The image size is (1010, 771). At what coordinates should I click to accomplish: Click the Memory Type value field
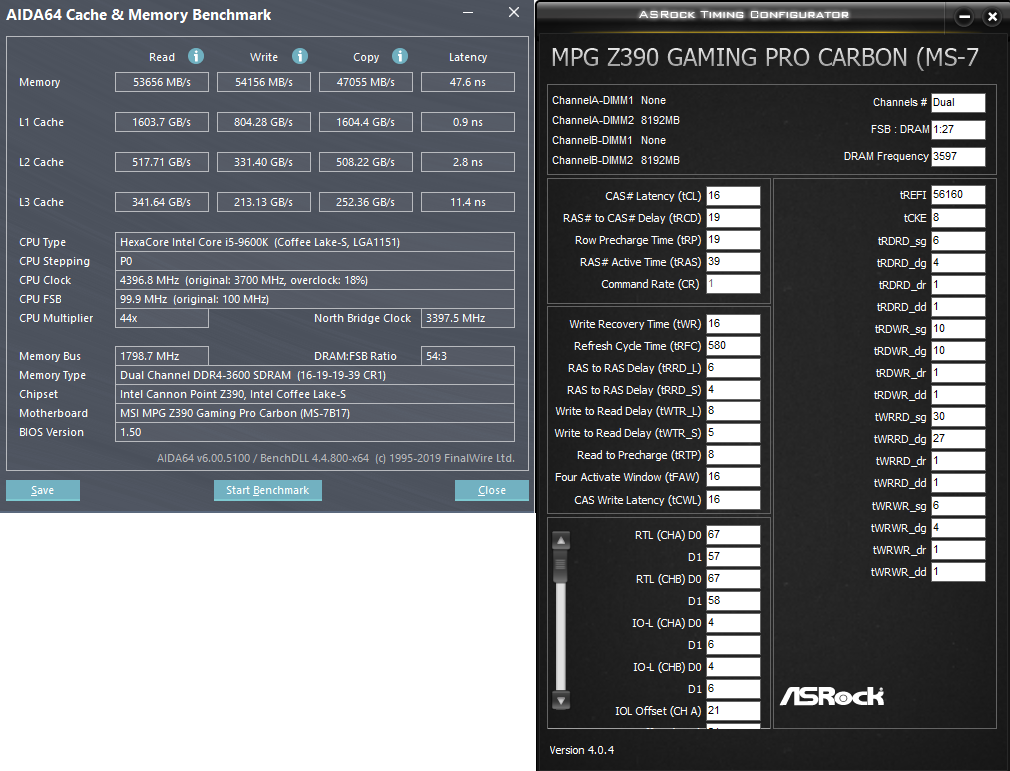point(315,375)
